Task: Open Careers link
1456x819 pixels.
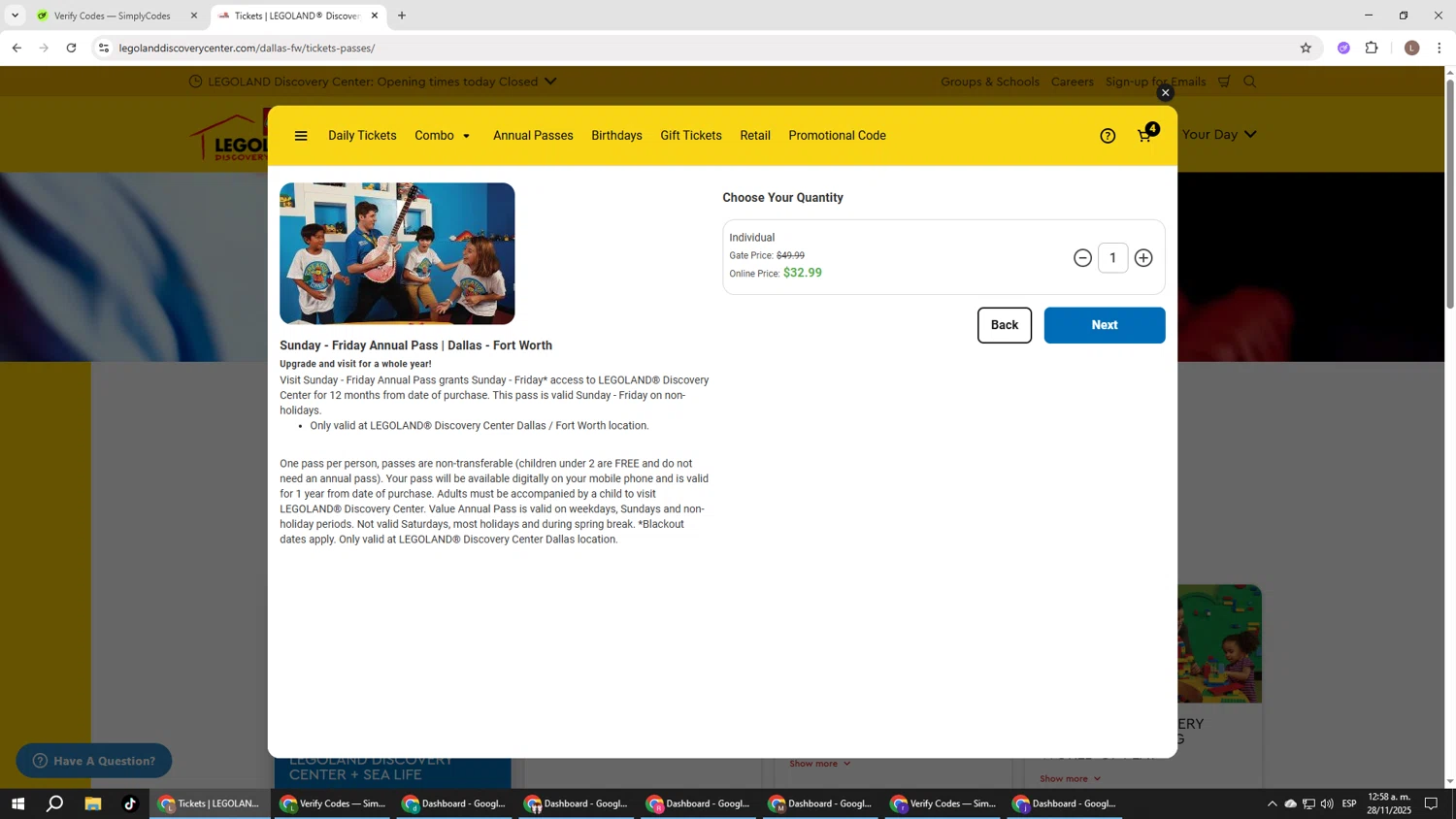Action: point(1073,82)
